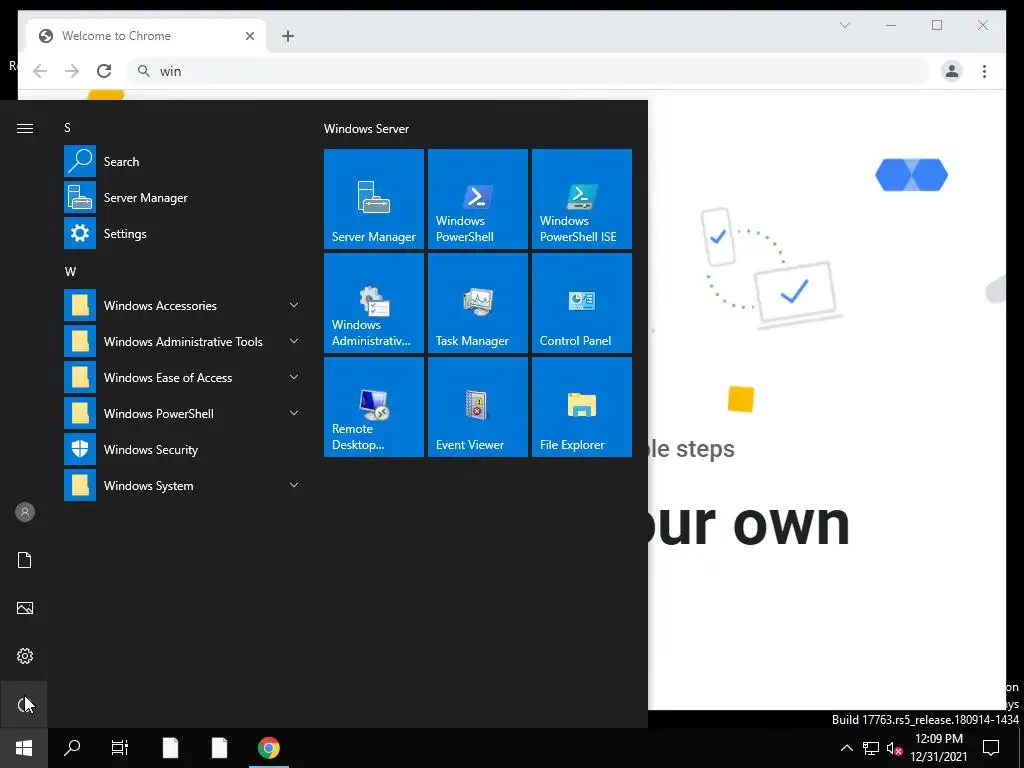Image resolution: width=1024 pixels, height=768 pixels.
Task: Open the second blank document taskbar icon
Action: pyautogui.click(x=219, y=748)
